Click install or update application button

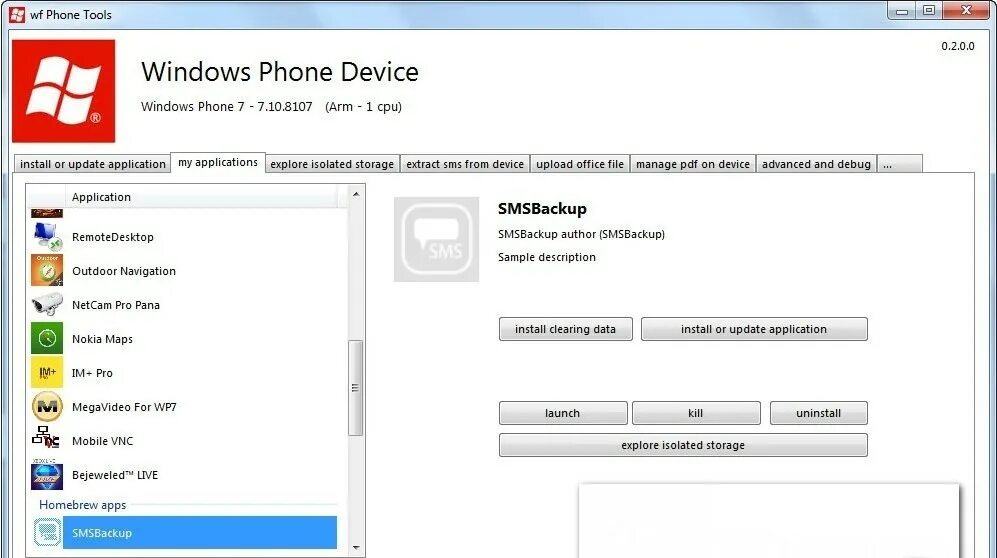754,329
